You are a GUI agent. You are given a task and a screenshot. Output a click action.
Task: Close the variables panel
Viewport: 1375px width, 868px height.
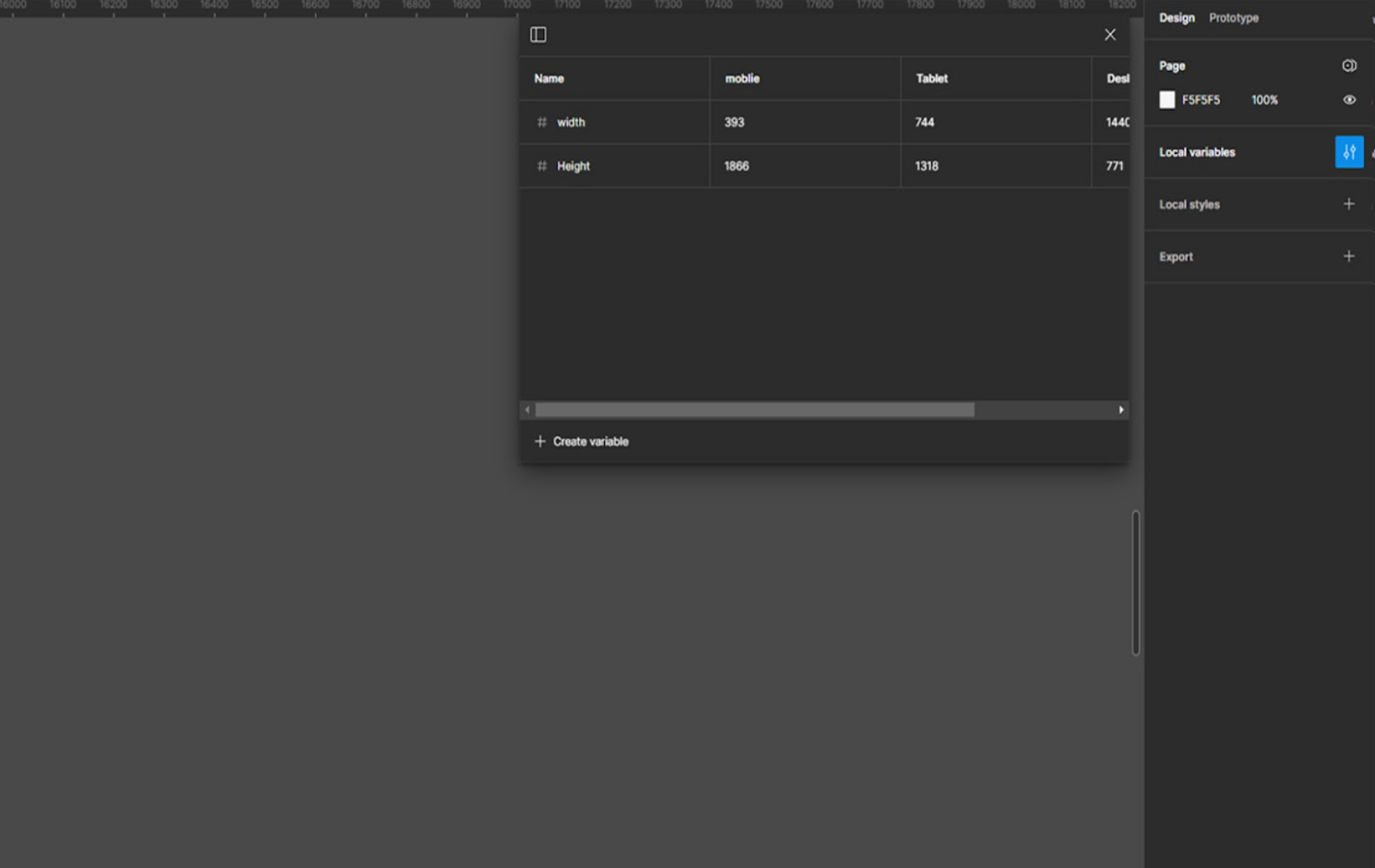coord(1109,35)
